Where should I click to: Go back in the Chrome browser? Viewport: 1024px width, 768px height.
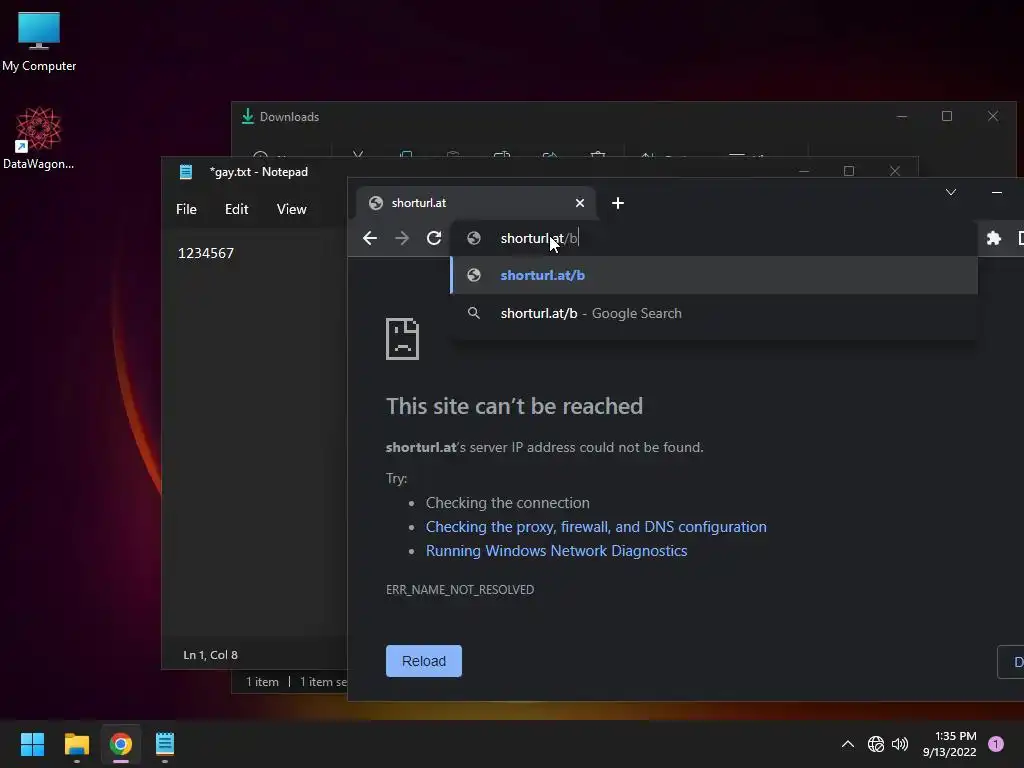(x=370, y=238)
